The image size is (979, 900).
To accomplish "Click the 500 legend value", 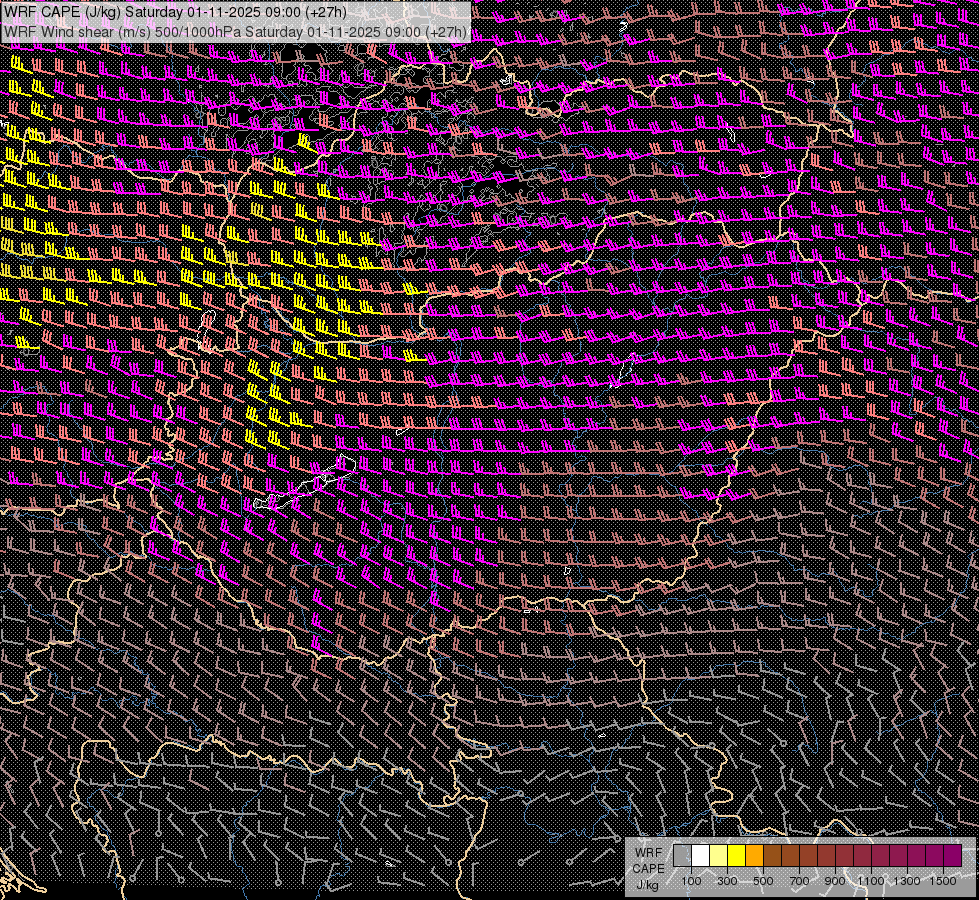I will coord(763,881).
